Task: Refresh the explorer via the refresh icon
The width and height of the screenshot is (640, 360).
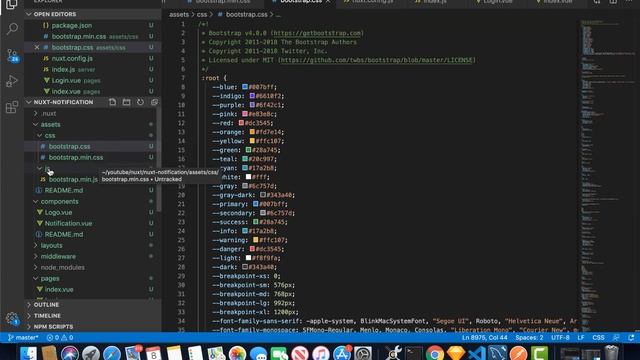Action: (x=140, y=102)
